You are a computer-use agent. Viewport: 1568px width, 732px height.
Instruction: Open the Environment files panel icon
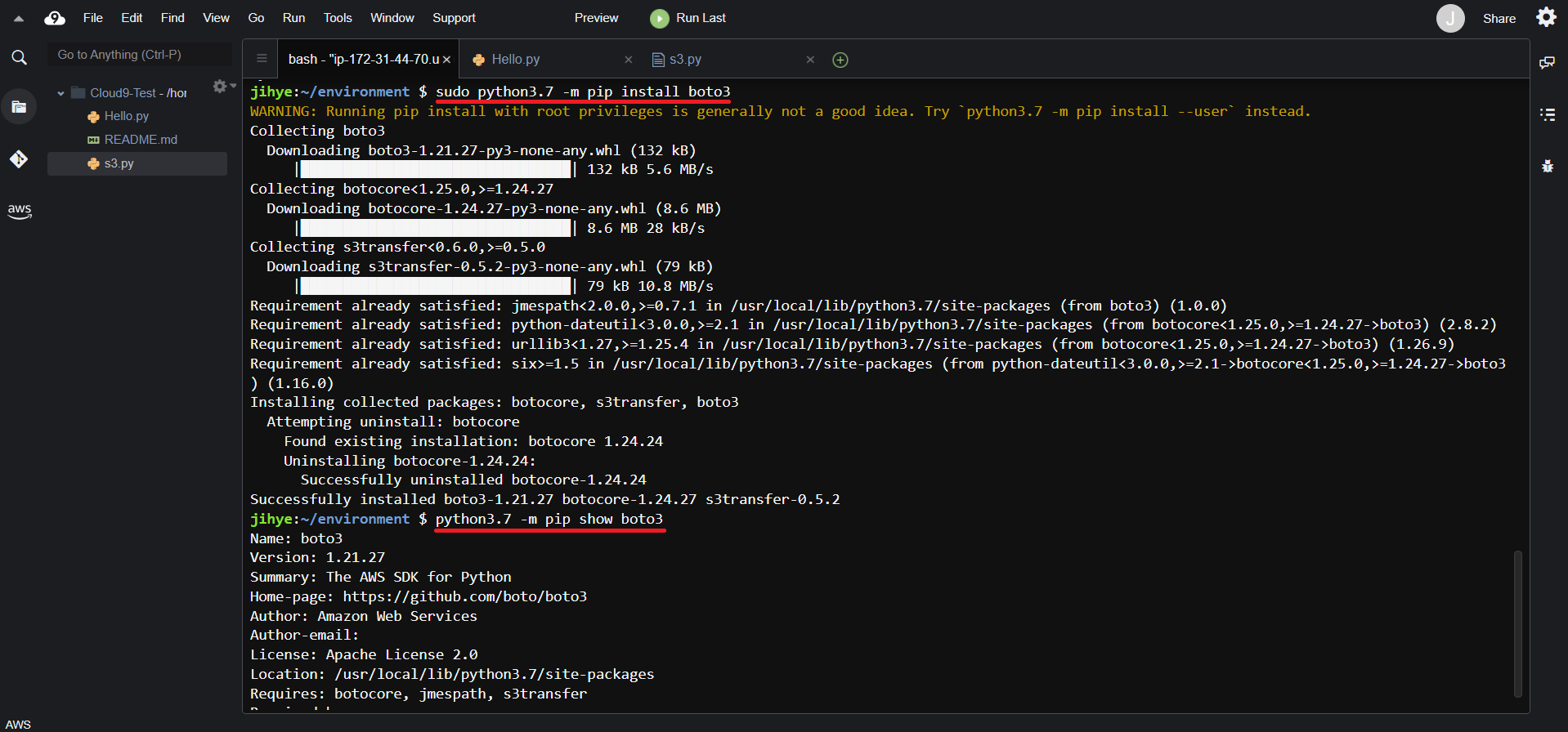tap(19, 107)
